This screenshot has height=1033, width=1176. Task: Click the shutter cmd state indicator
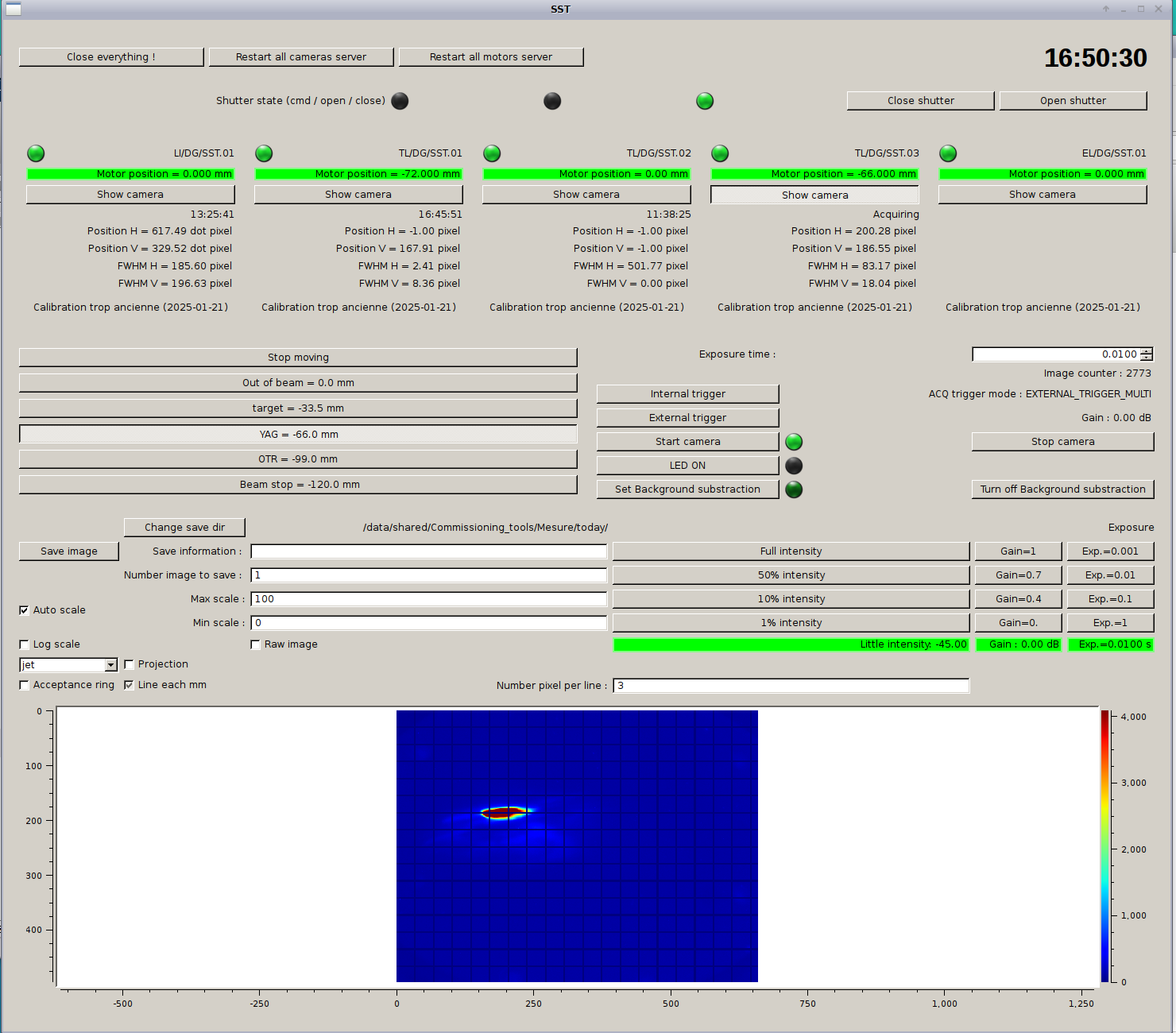click(x=400, y=101)
